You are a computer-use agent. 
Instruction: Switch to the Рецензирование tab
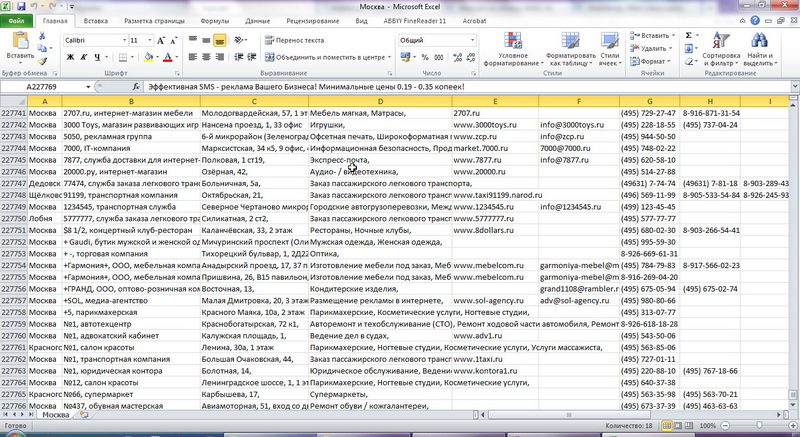coord(312,21)
